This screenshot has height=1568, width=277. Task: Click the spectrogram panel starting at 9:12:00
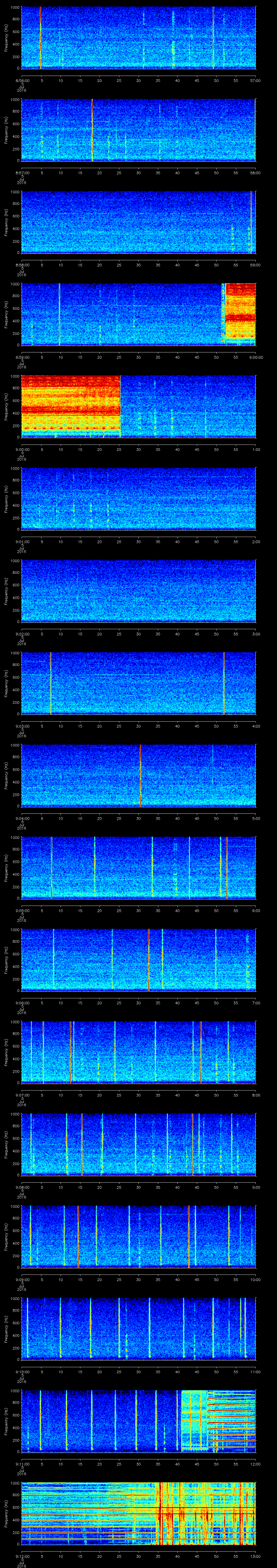[138, 1513]
